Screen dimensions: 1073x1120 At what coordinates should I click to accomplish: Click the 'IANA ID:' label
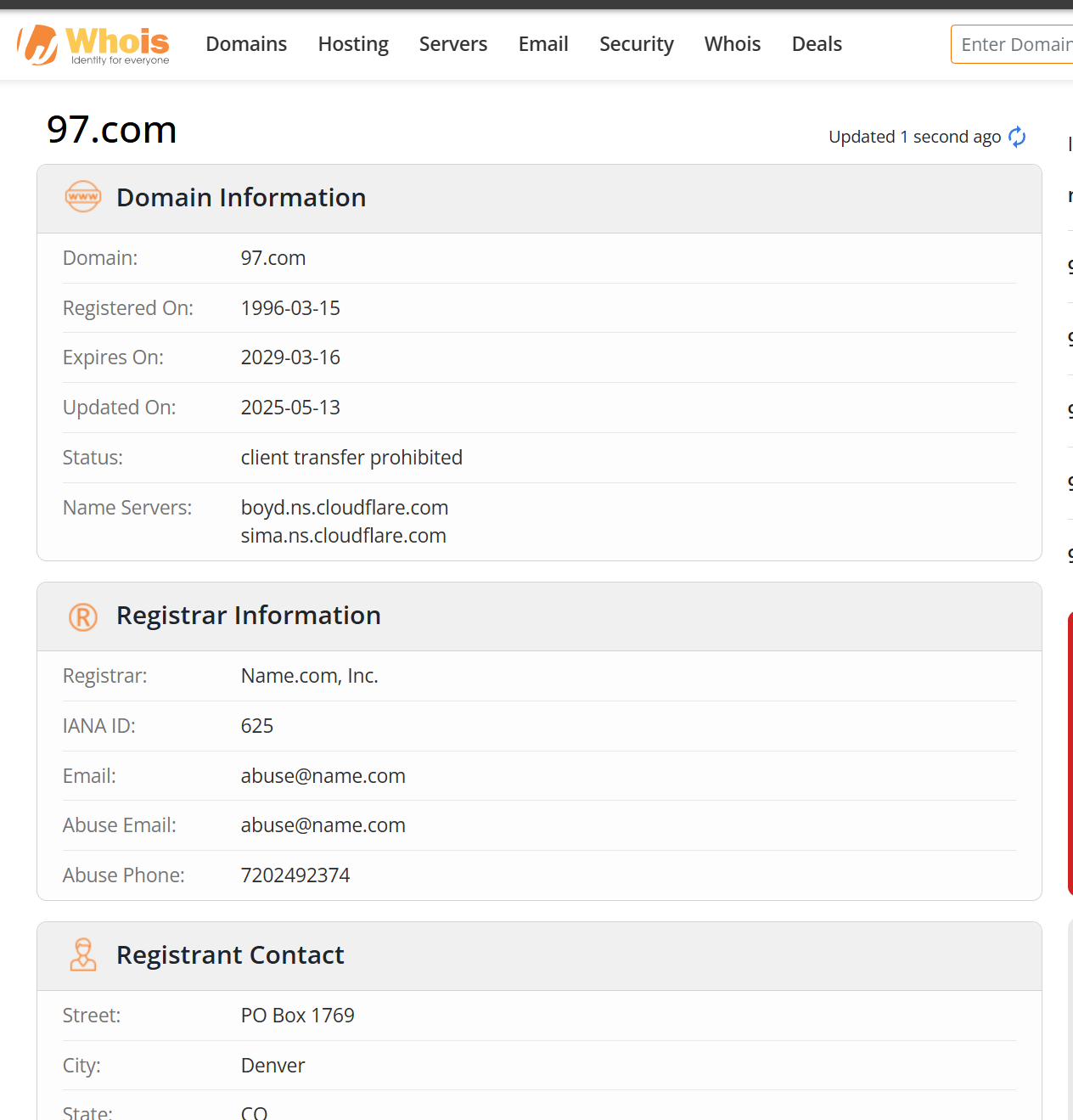(x=99, y=726)
